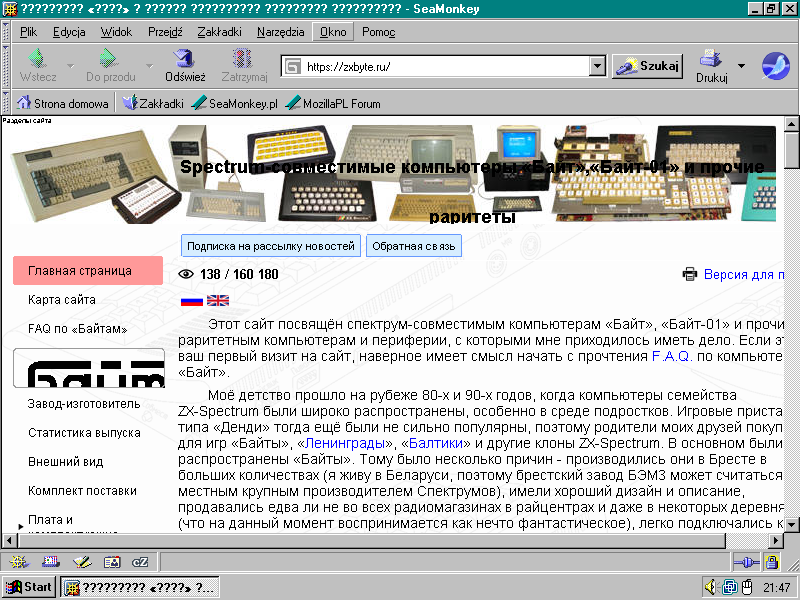Click the Do przodu forward arrow icon

(x=108, y=58)
